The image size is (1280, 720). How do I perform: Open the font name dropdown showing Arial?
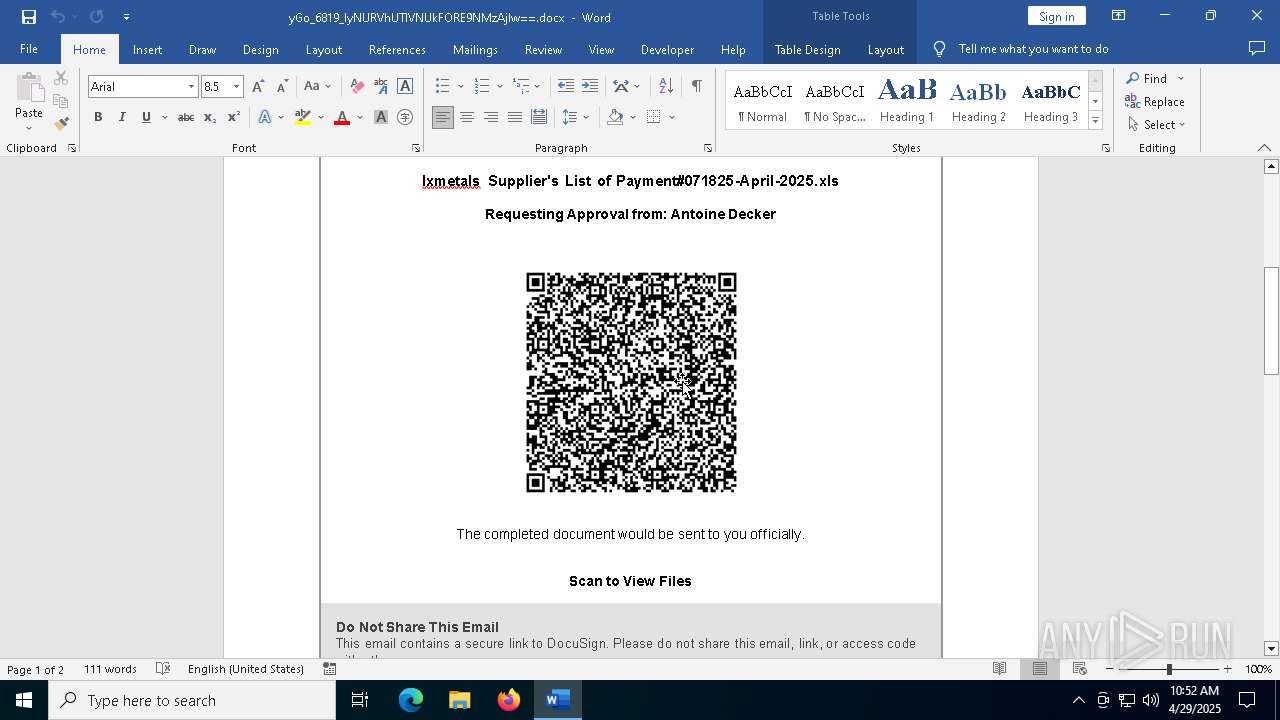pyautogui.click(x=191, y=87)
